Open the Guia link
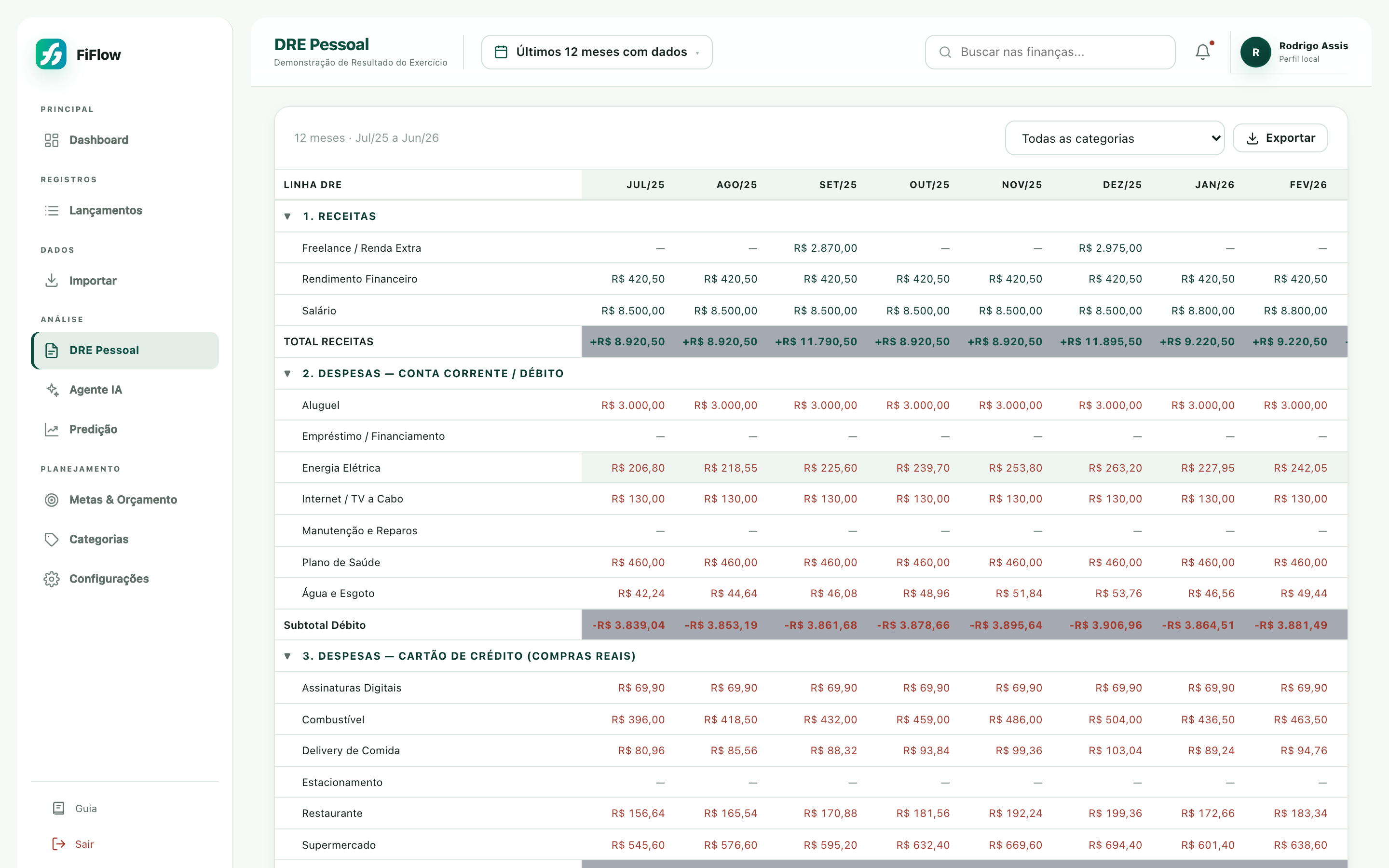This screenshot has width=1389, height=868. [x=85, y=808]
